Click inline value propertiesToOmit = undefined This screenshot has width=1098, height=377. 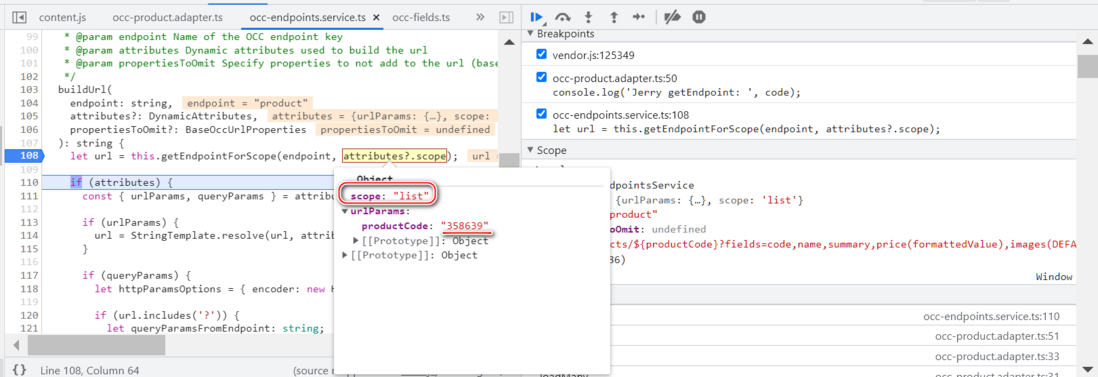(x=405, y=130)
